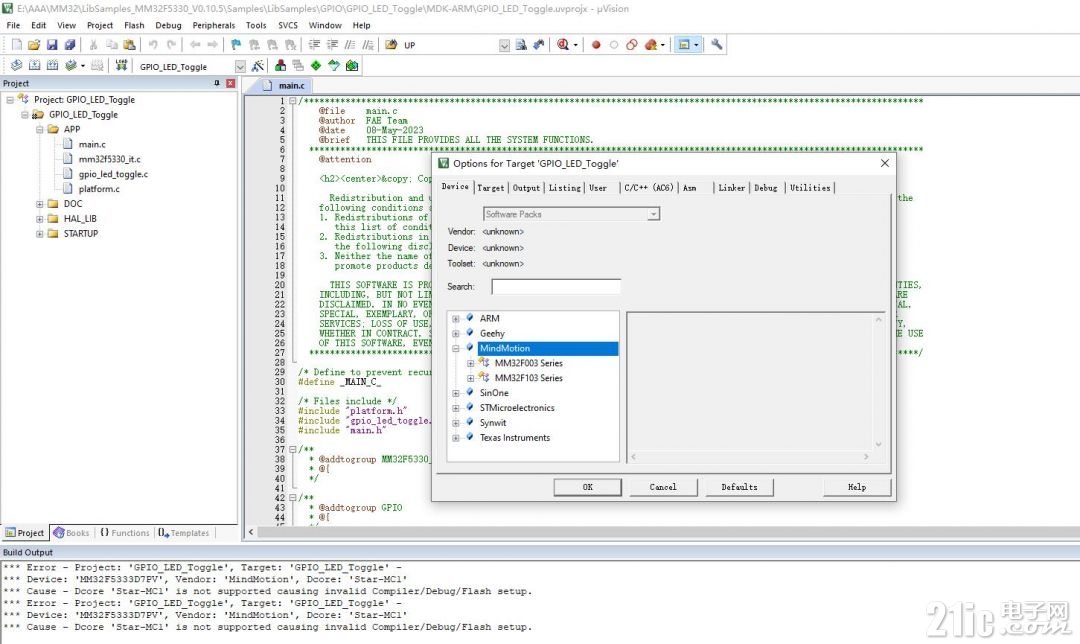Open Find in Files folder icon
The height and width of the screenshot is (644, 1080).
(x=391, y=45)
